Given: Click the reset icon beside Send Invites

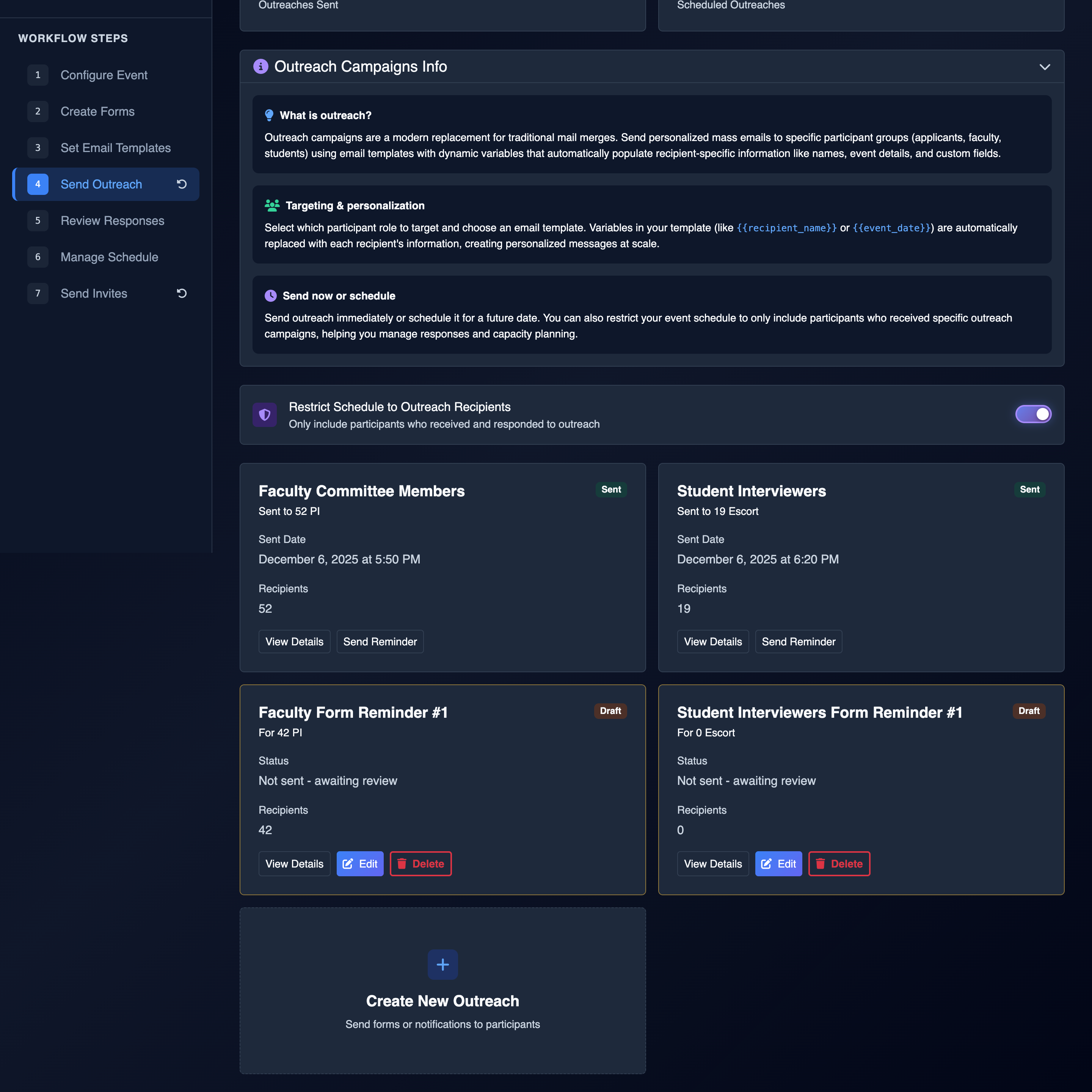Looking at the screenshot, I should 182,293.
